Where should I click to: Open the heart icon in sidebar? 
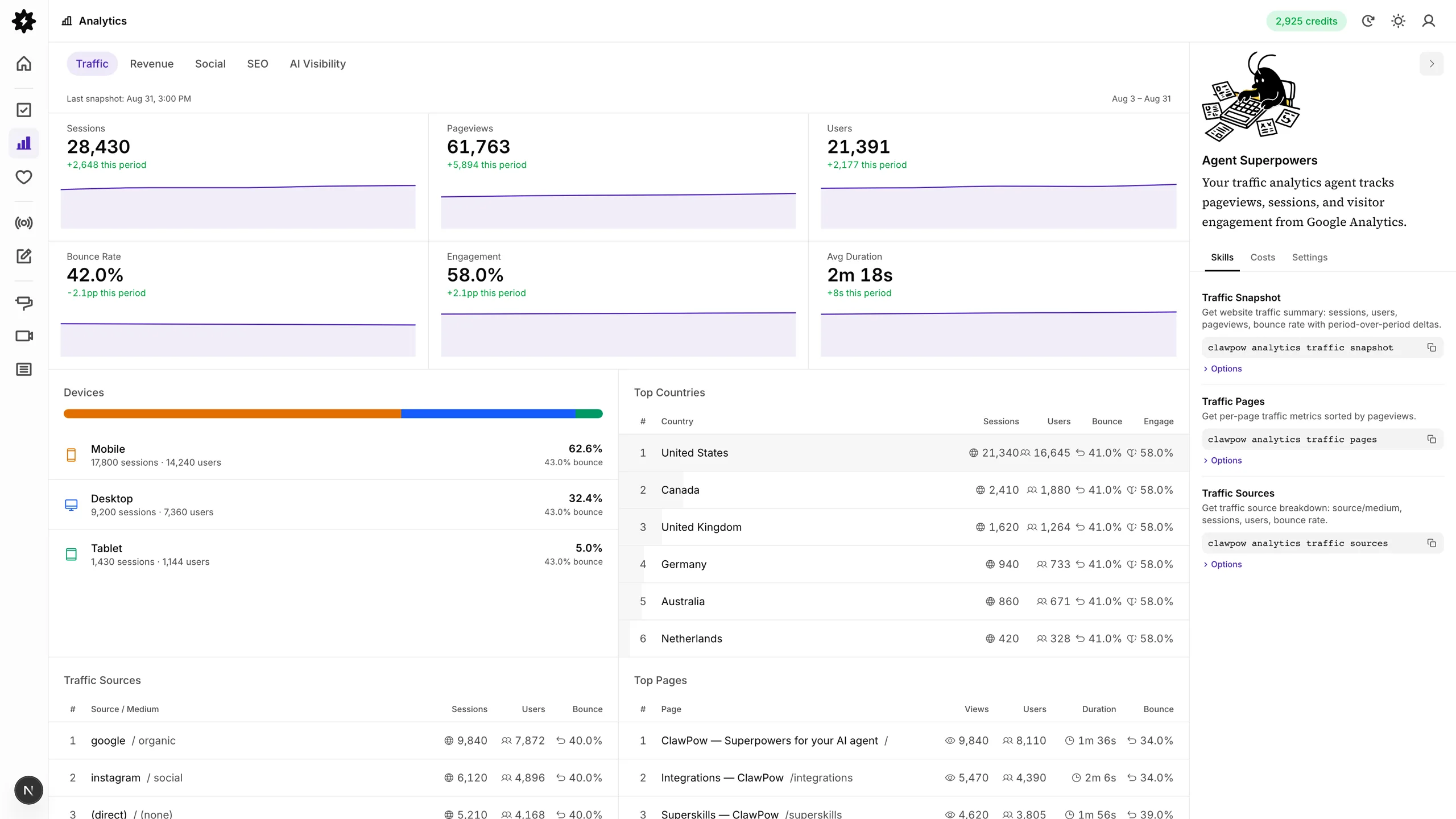pyautogui.click(x=24, y=177)
